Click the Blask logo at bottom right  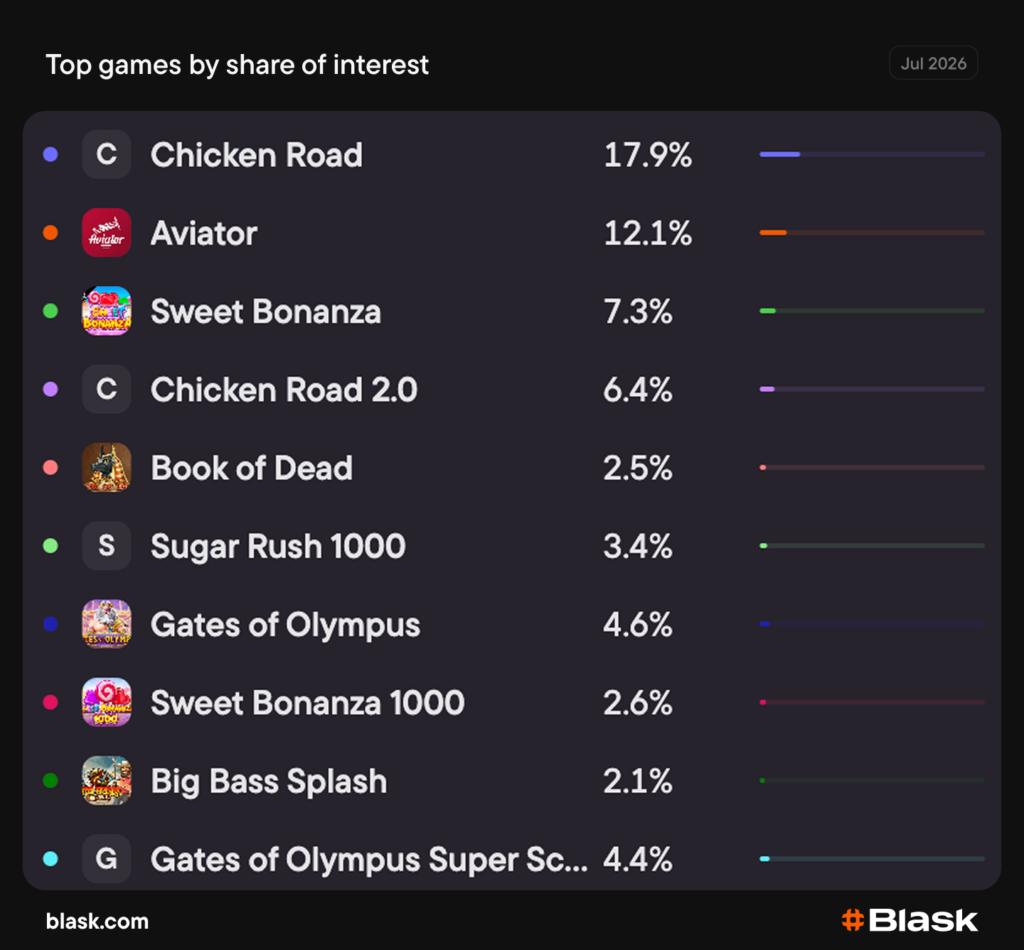click(910, 921)
